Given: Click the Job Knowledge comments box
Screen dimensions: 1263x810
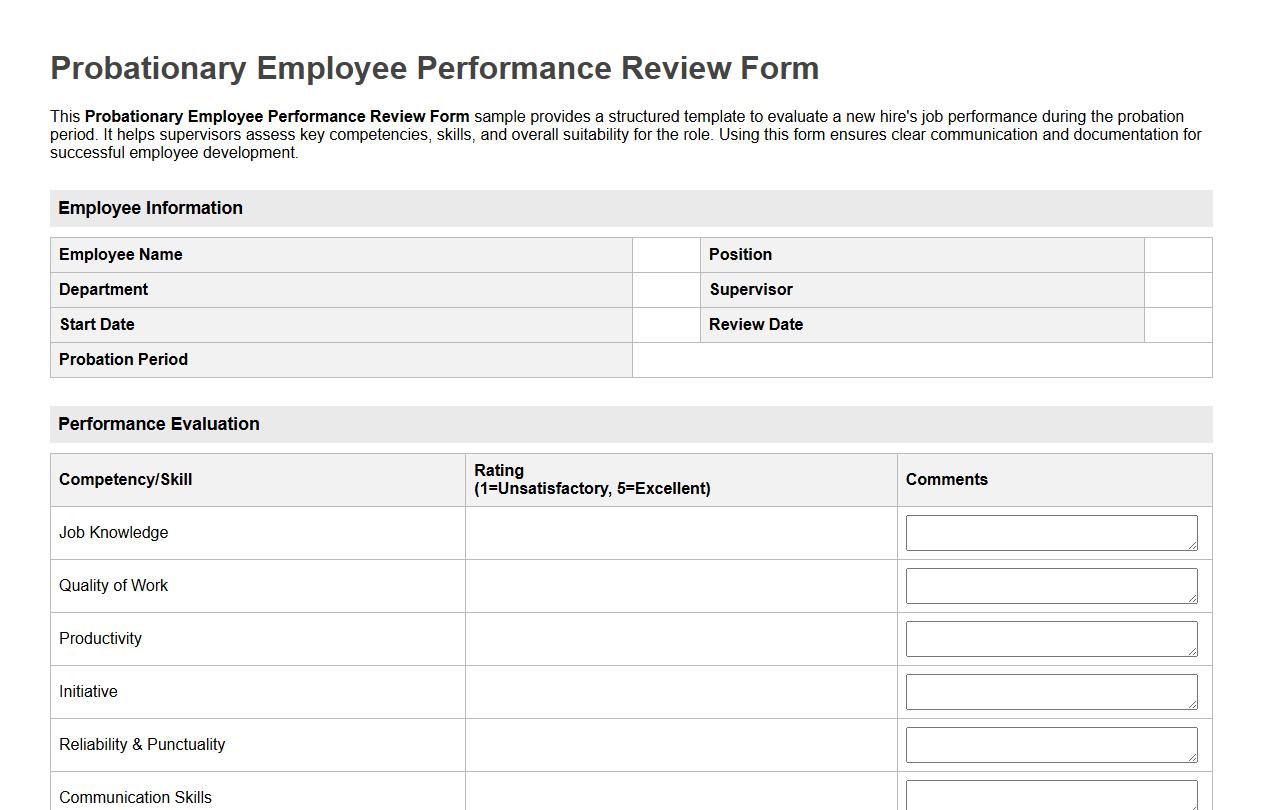Looking at the screenshot, I should 1050,532.
